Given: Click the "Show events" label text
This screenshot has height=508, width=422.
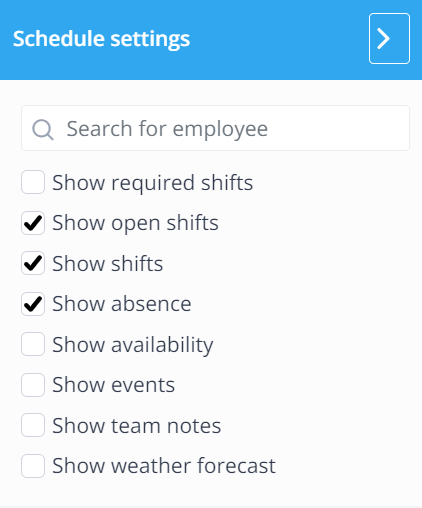Looking at the screenshot, I should point(113,385).
